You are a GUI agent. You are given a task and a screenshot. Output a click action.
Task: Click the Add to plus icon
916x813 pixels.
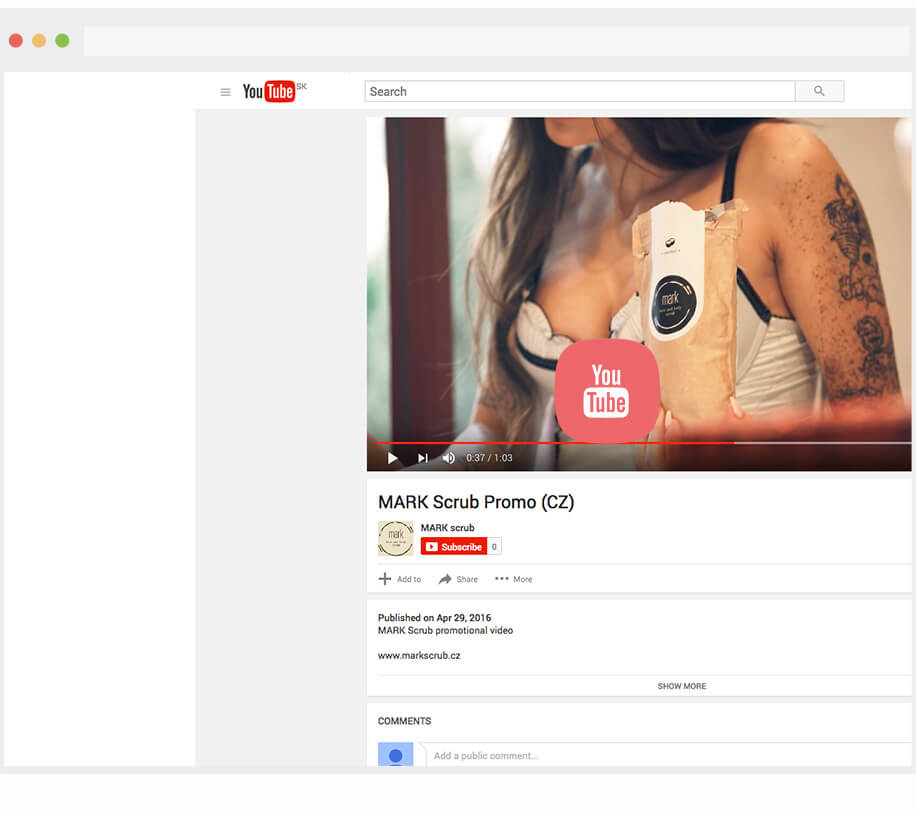click(385, 579)
